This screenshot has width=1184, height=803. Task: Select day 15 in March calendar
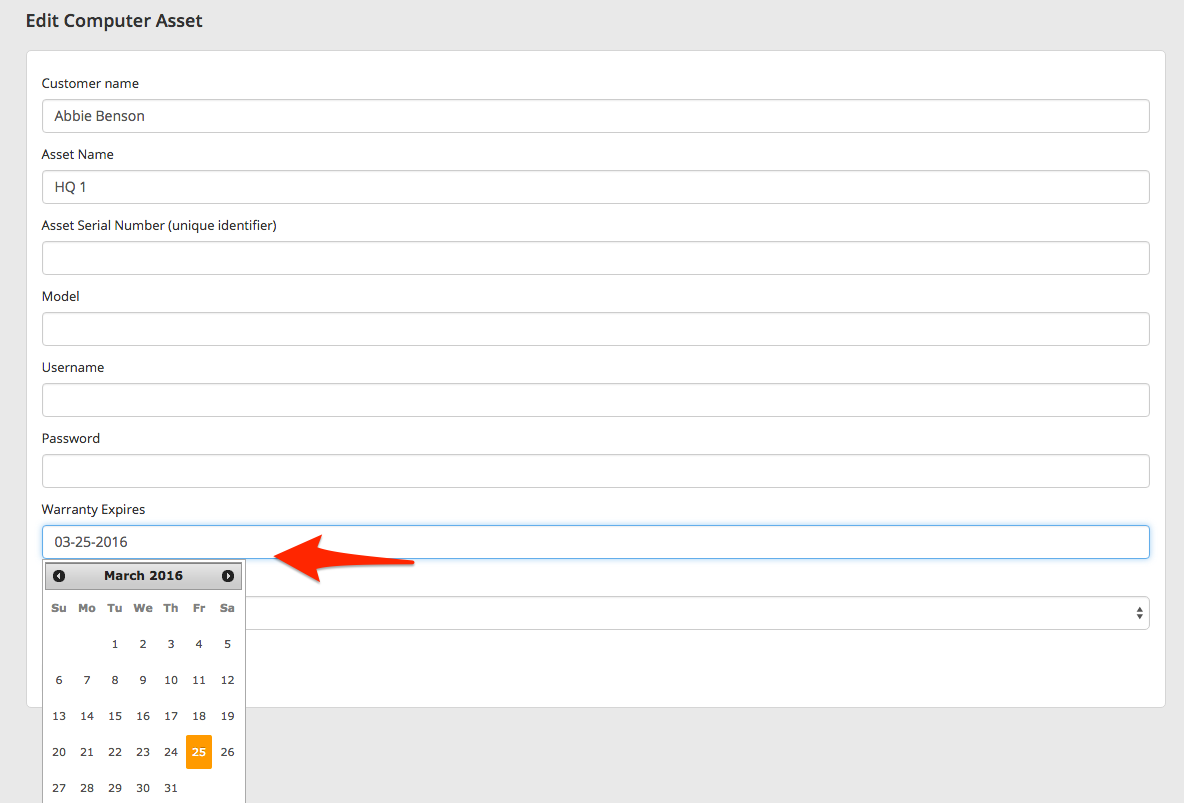click(x=115, y=716)
